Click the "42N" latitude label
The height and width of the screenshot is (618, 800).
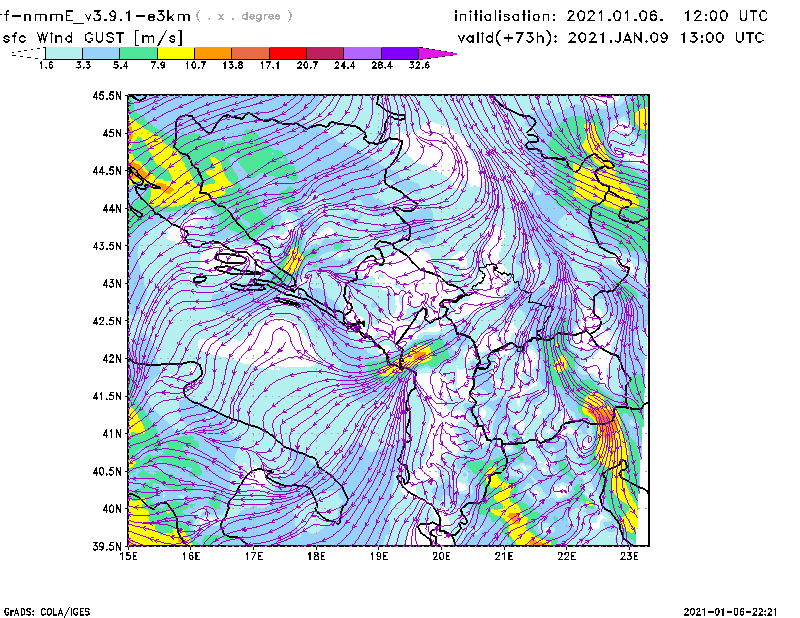coord(112,359)
